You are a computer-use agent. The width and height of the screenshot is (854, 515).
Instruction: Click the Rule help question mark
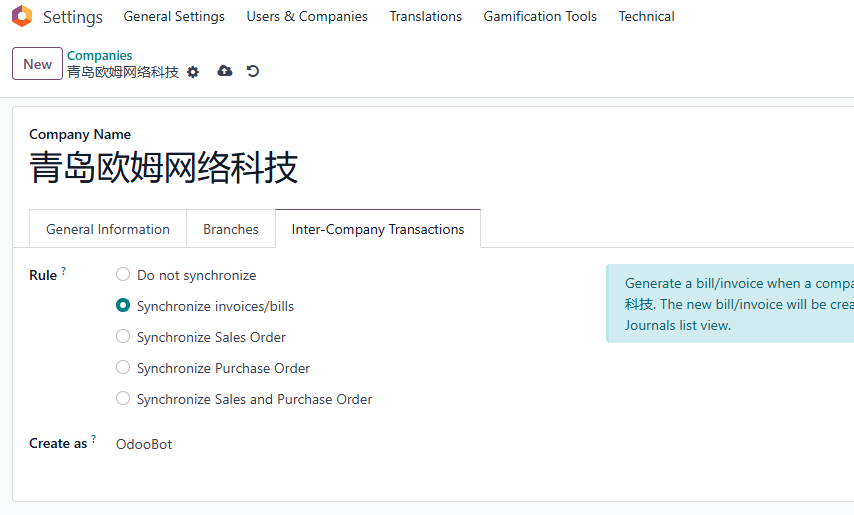coord(64,271)
